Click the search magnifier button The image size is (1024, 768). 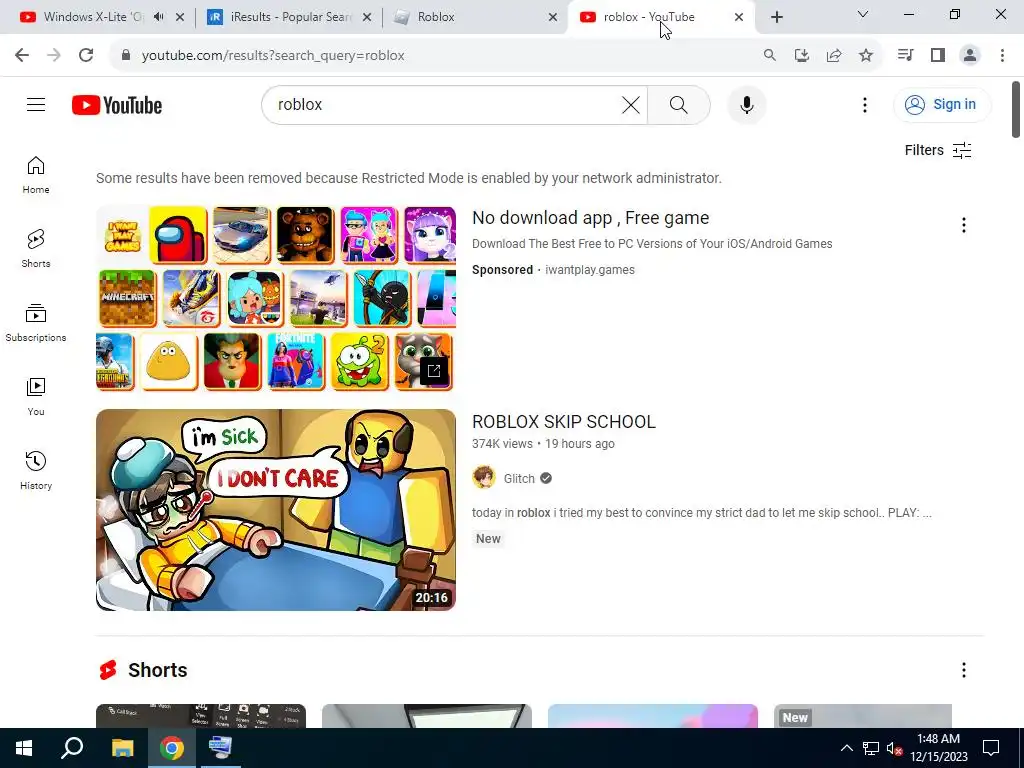tap(679, 104)
